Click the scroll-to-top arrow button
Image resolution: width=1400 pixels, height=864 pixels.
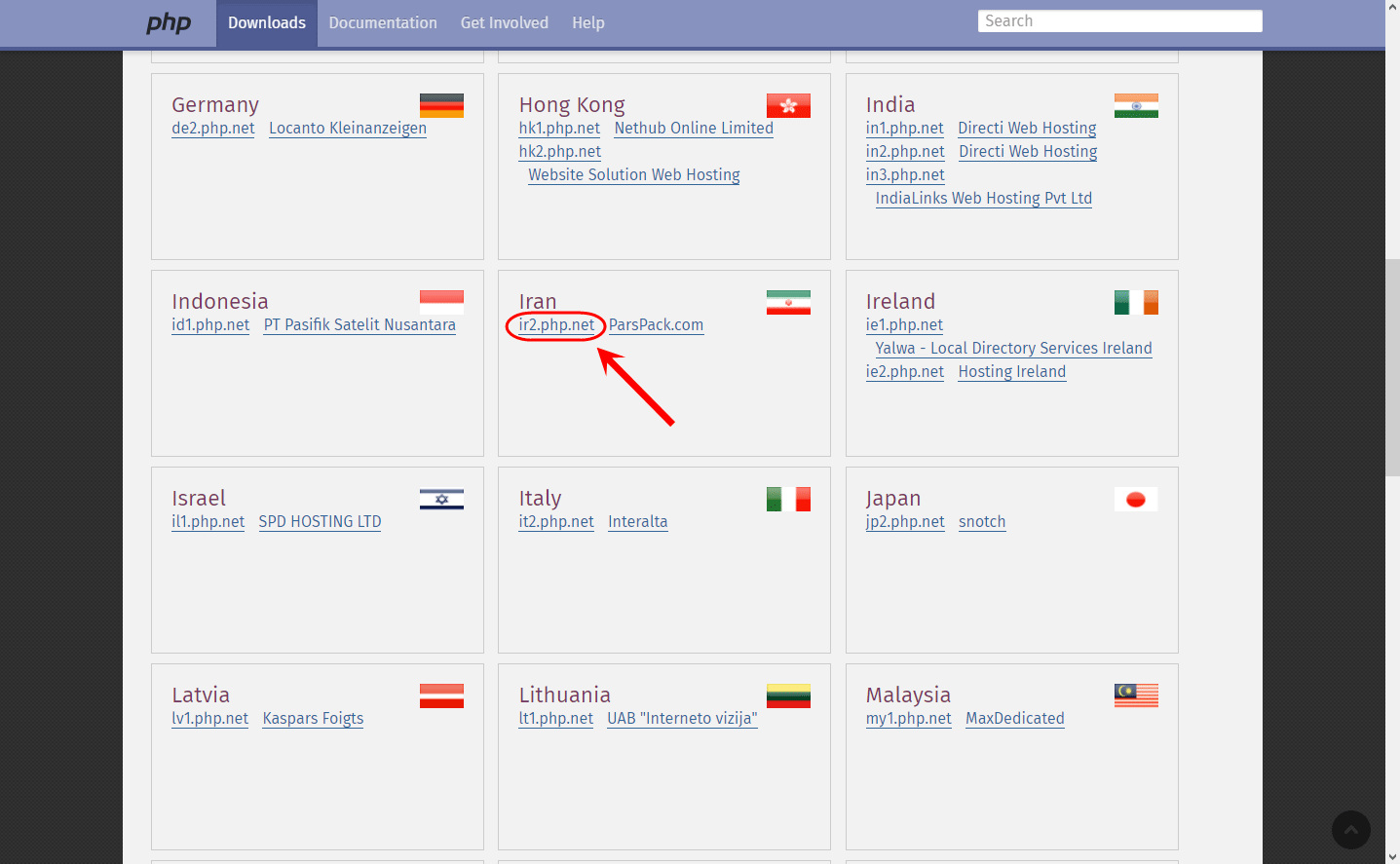(1351, 830)
